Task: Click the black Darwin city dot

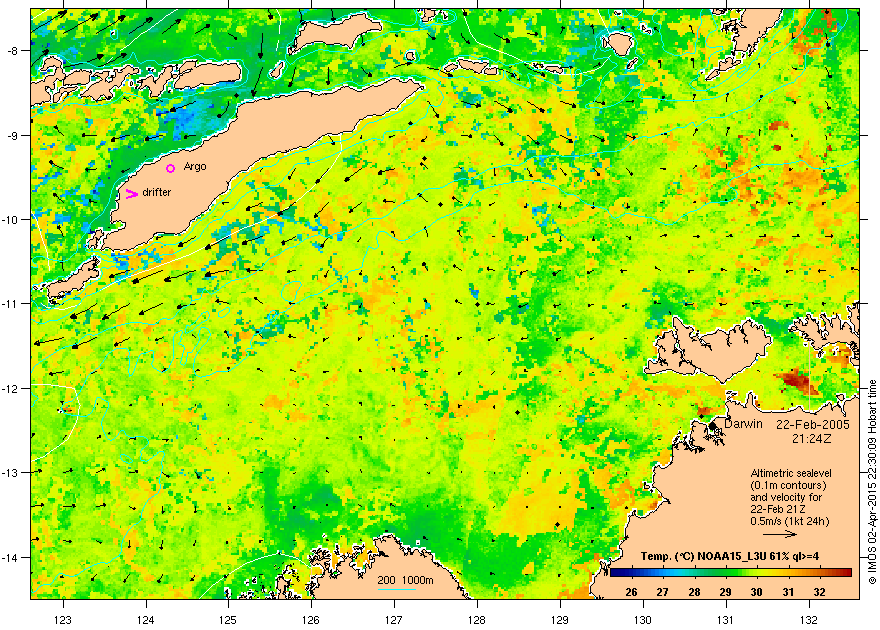Action: tap(712, 426)
